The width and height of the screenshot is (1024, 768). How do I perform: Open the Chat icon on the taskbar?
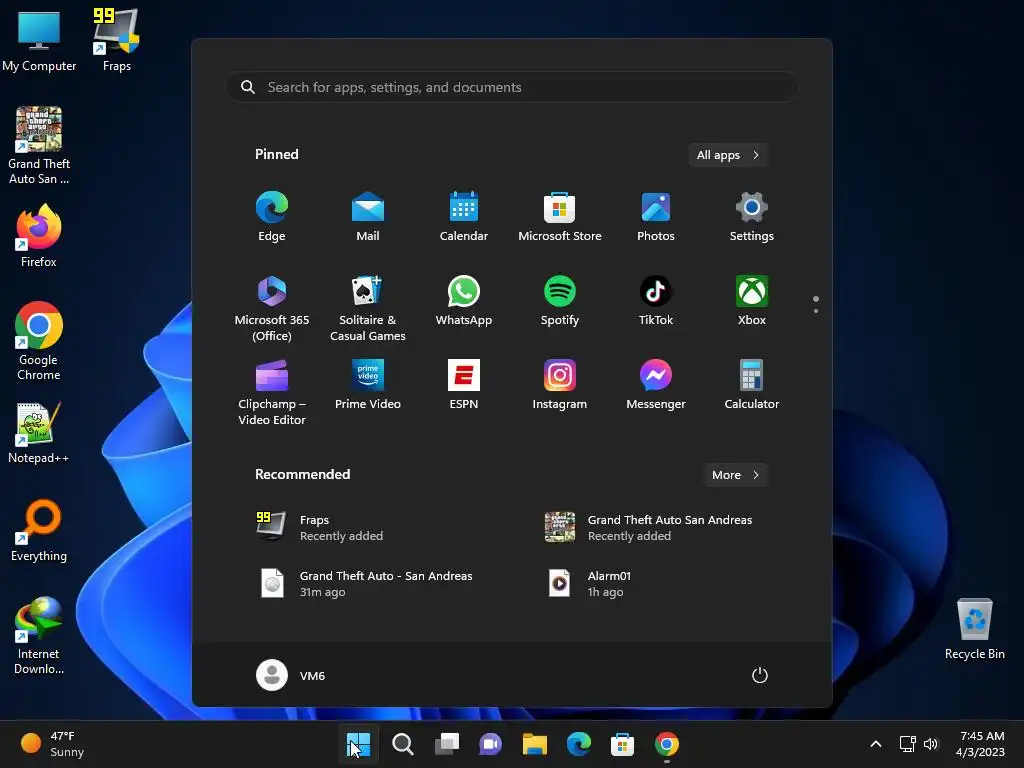[490, 744]
